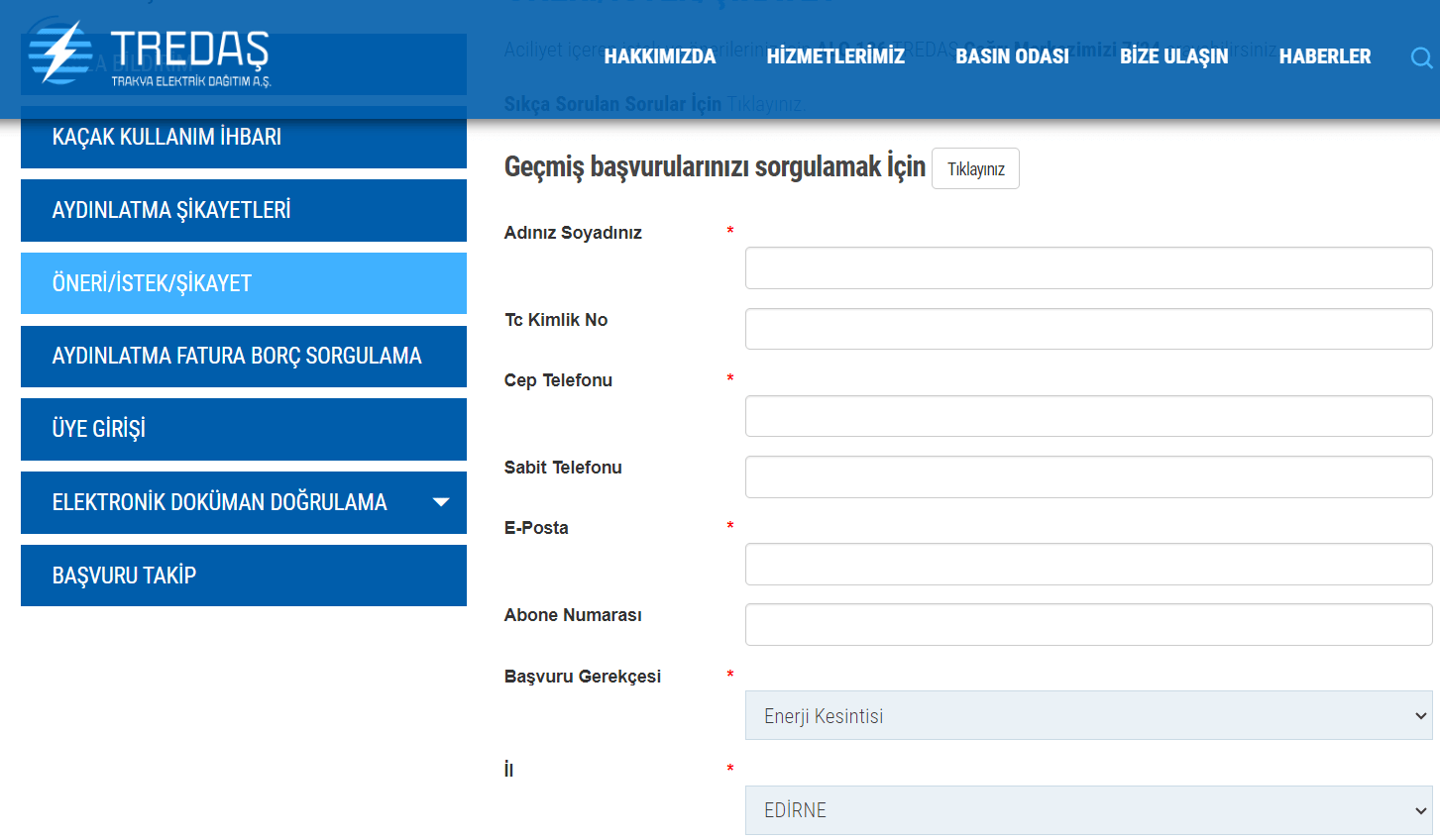Image resolution: width=1440 pixels, height=840 pixels.
Task: Expand the ELEKTRONİK DOKÜMAN DOĞRULAMA menu
Action: (x=243, y=502)
